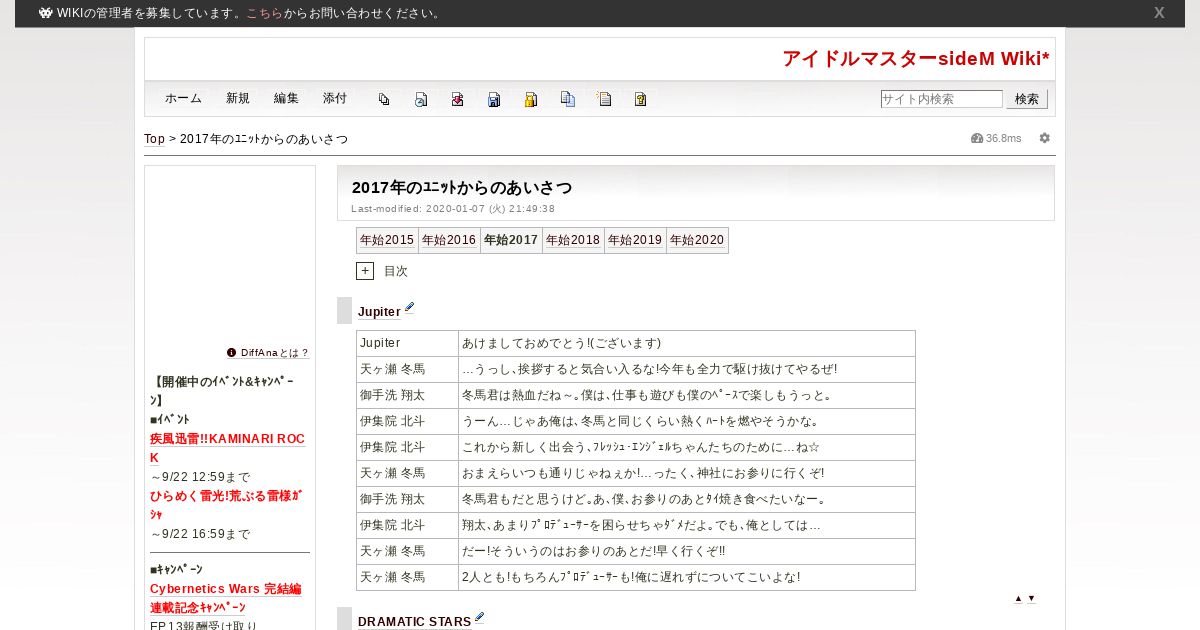Click the edit pencil next to Jupiter
This screenshot has width=1200, height=630.
pos(409,309)
